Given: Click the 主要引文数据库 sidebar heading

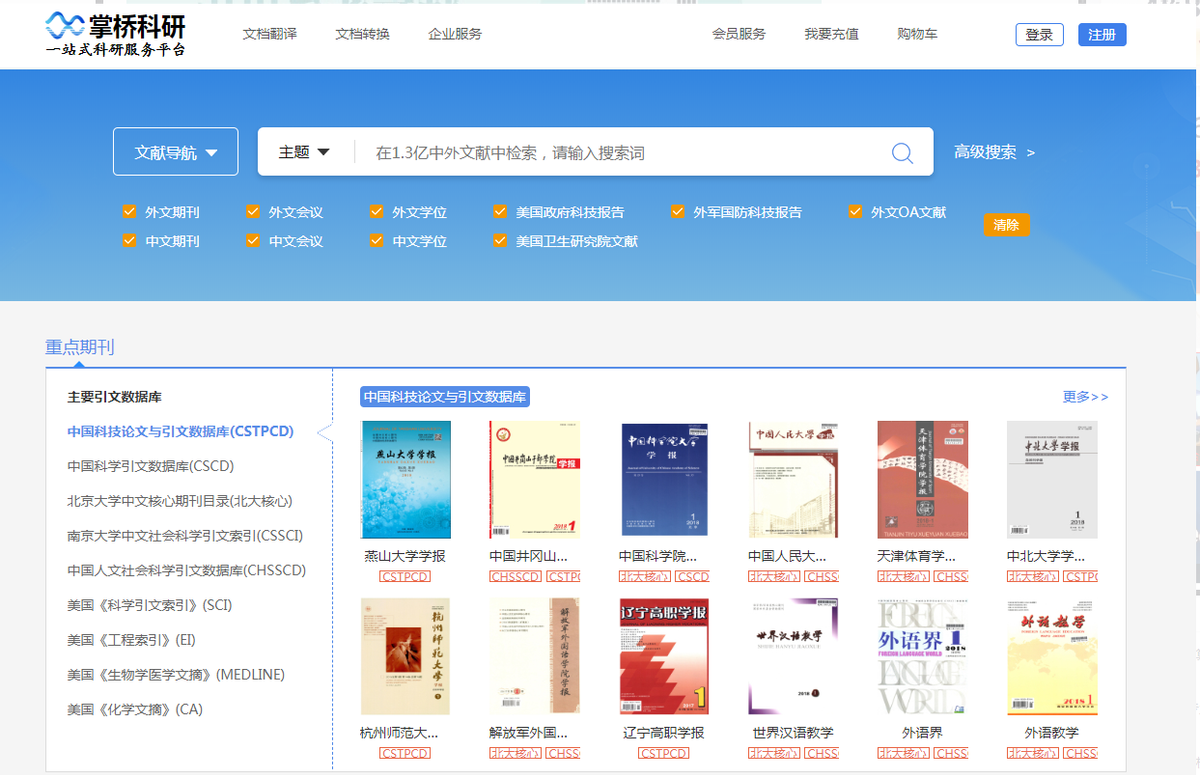Looking at the screenshot, I should pos(114,397).
